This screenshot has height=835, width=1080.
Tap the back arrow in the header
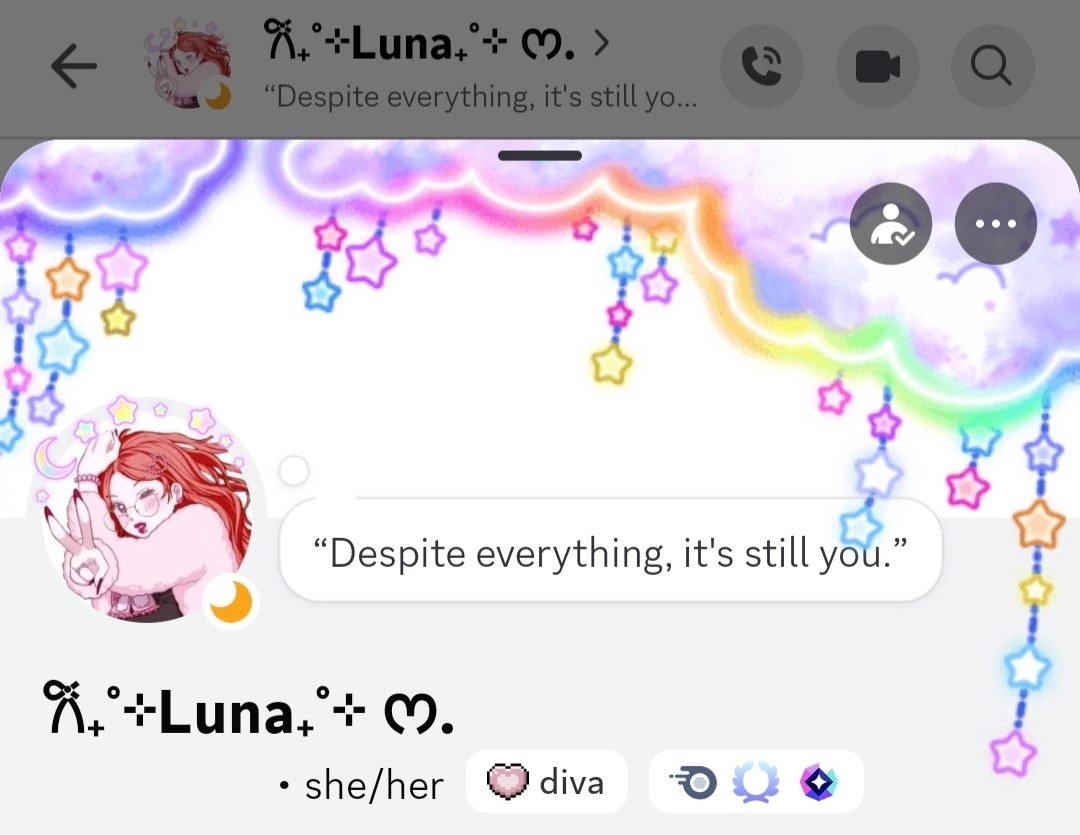(x=74, y=66)
